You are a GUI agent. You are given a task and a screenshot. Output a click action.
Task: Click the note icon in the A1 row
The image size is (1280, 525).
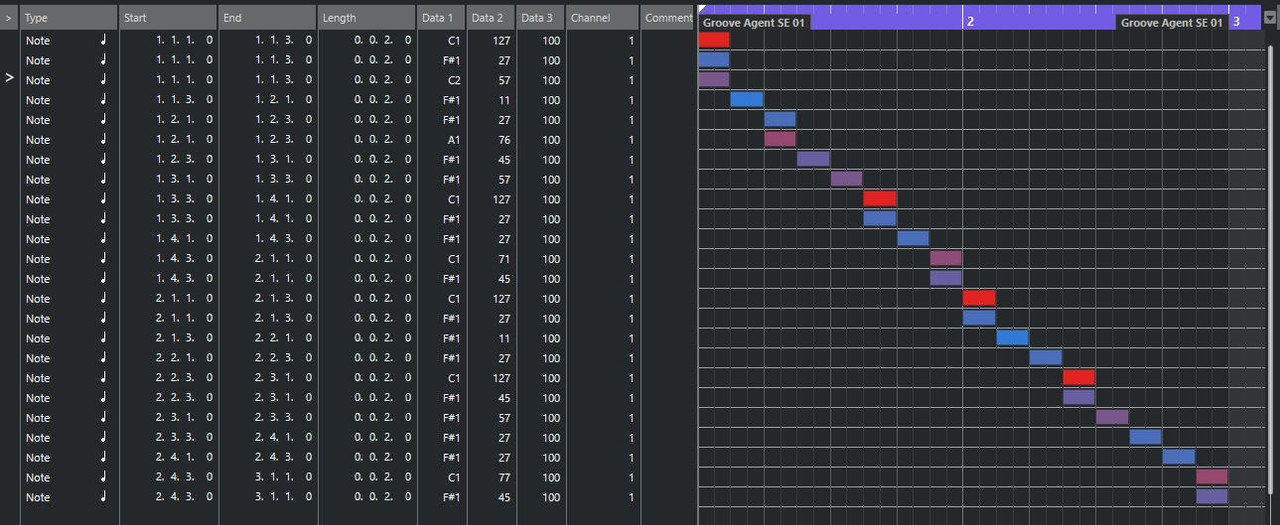[103, 139]
